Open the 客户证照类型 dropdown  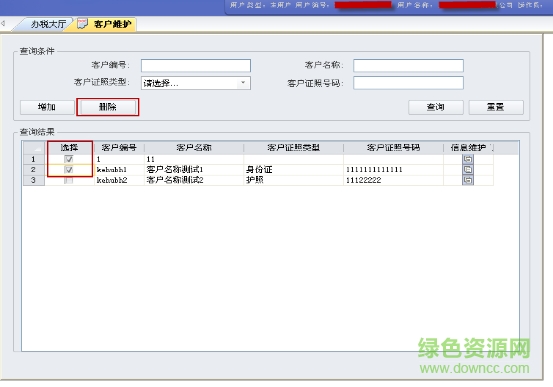click(243, 83)
